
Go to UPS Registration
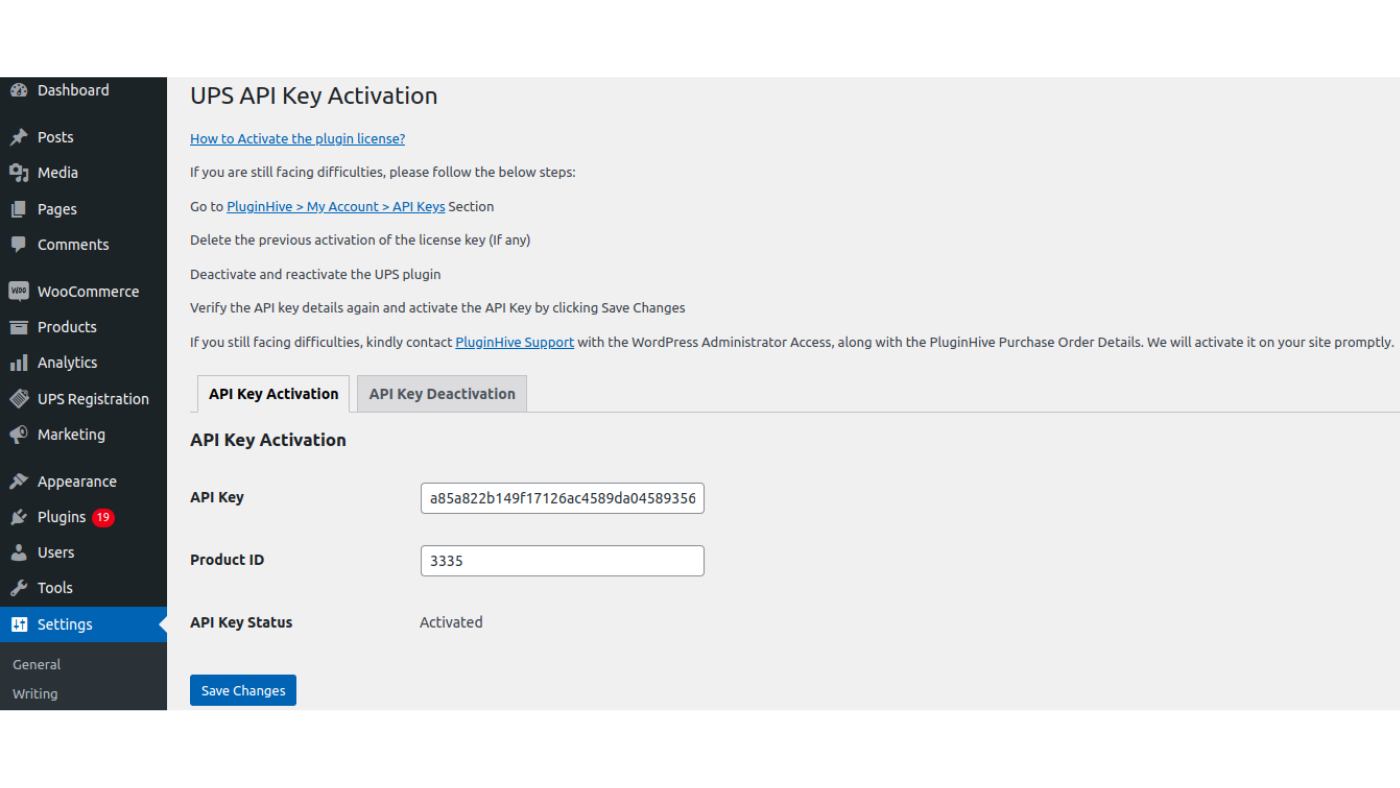[93, 399]
